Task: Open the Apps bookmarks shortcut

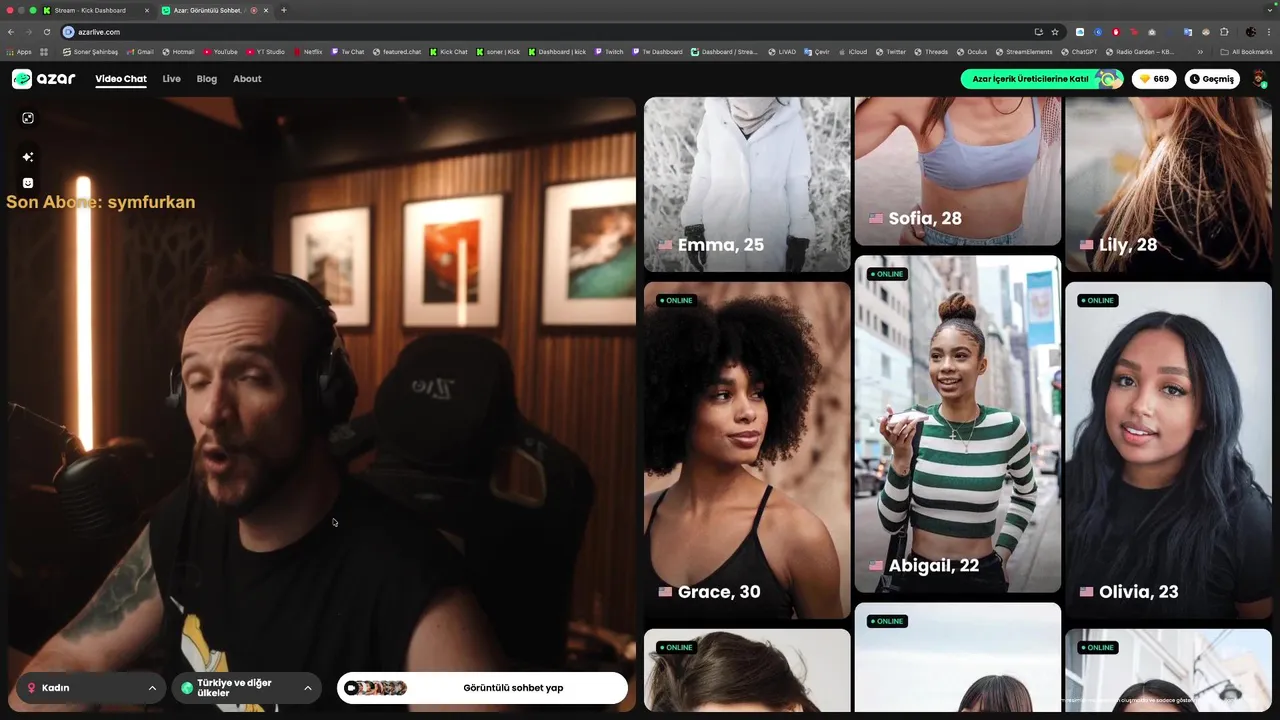Action: 19,52
